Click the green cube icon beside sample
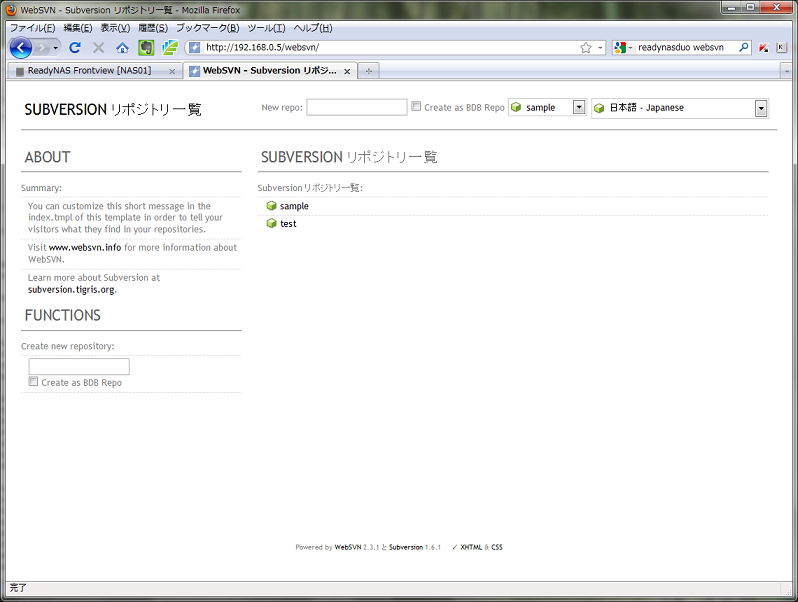 coord(271,206)
